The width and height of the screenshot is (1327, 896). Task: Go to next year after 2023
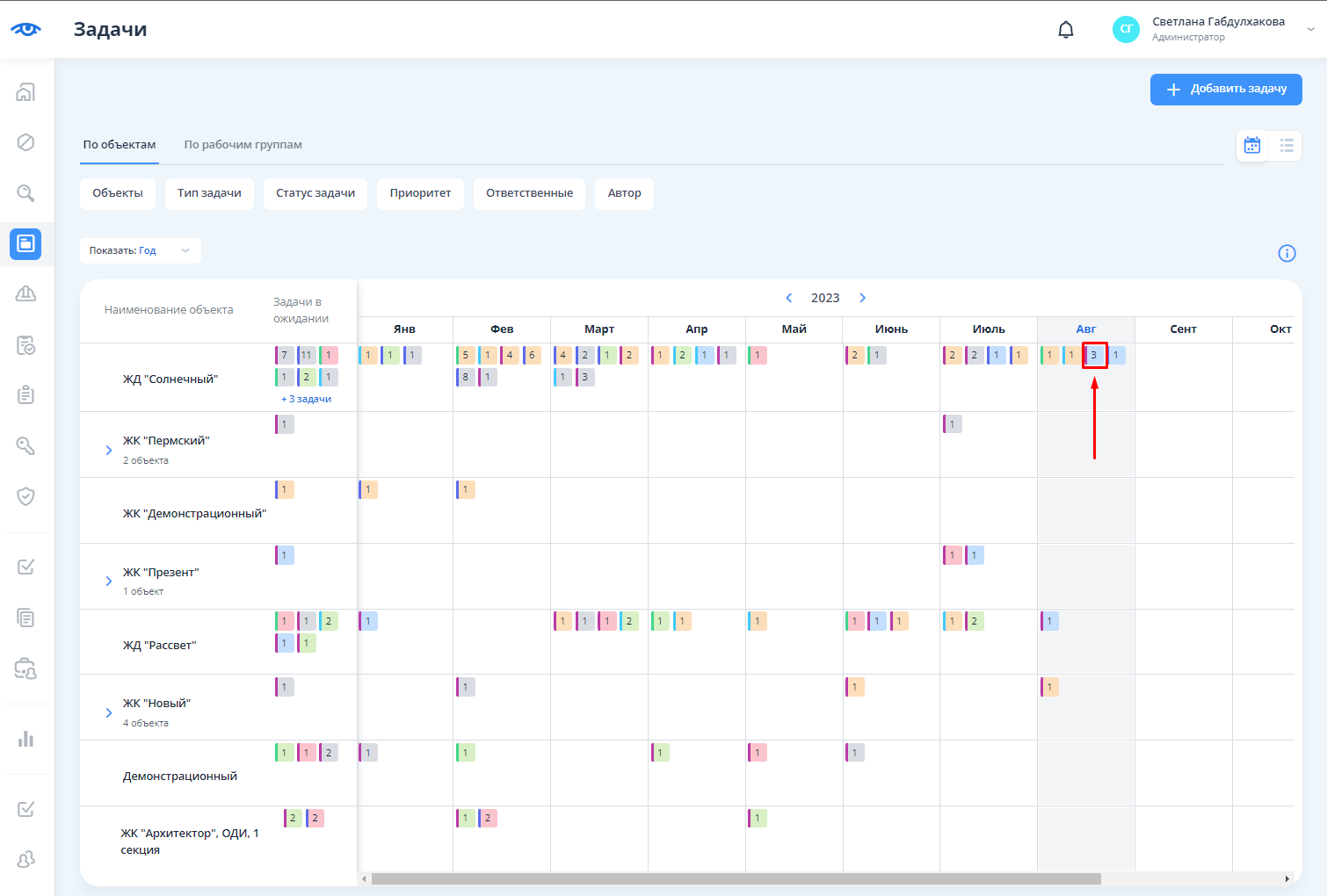click(862, 298)
